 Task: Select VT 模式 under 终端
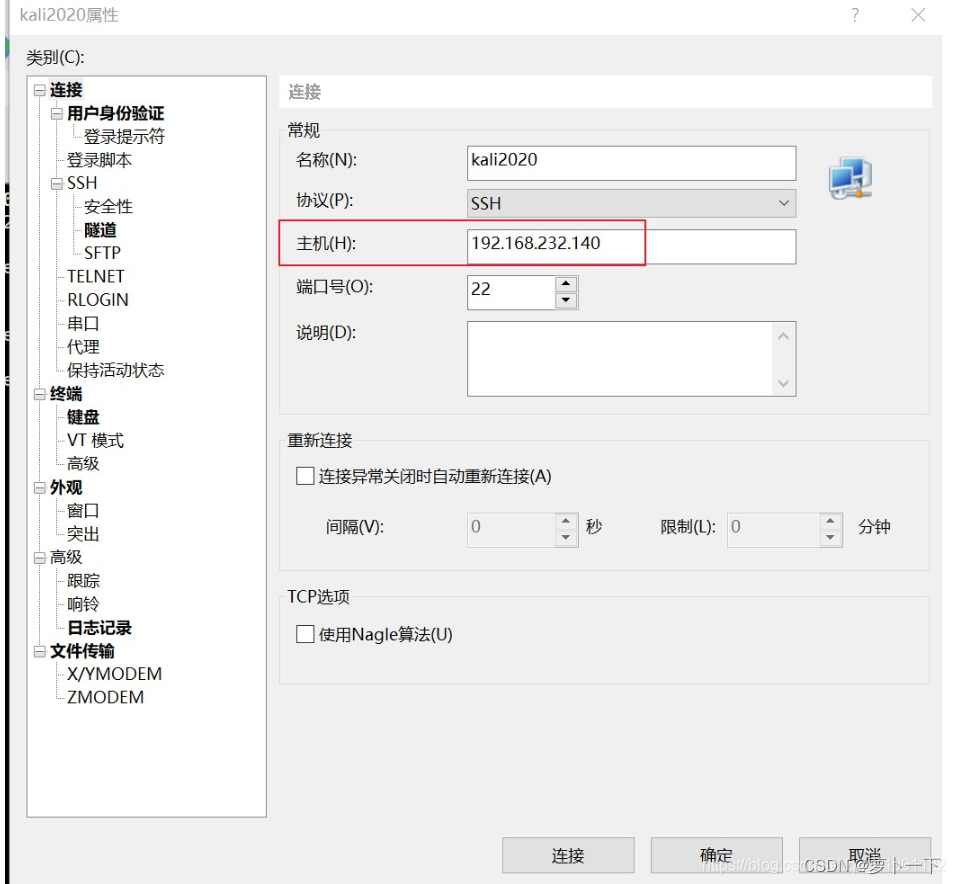click(95, 440)
